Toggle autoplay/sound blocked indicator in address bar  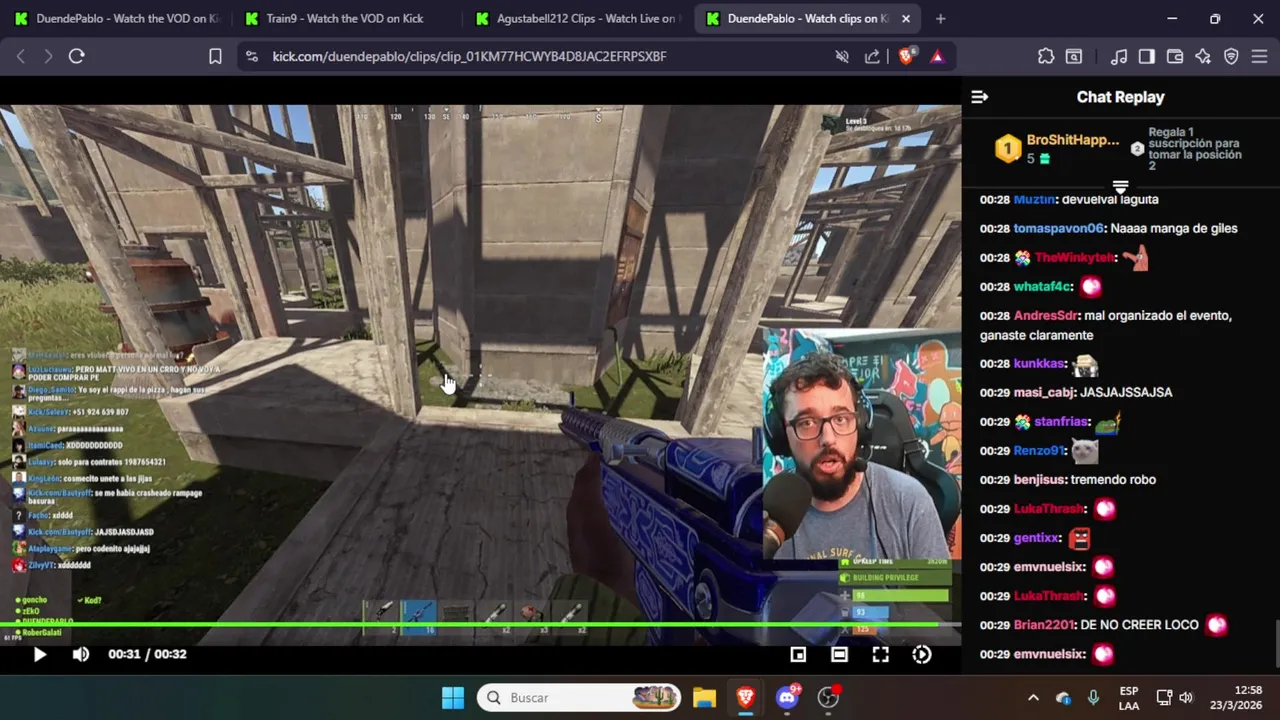click(842, 56)
